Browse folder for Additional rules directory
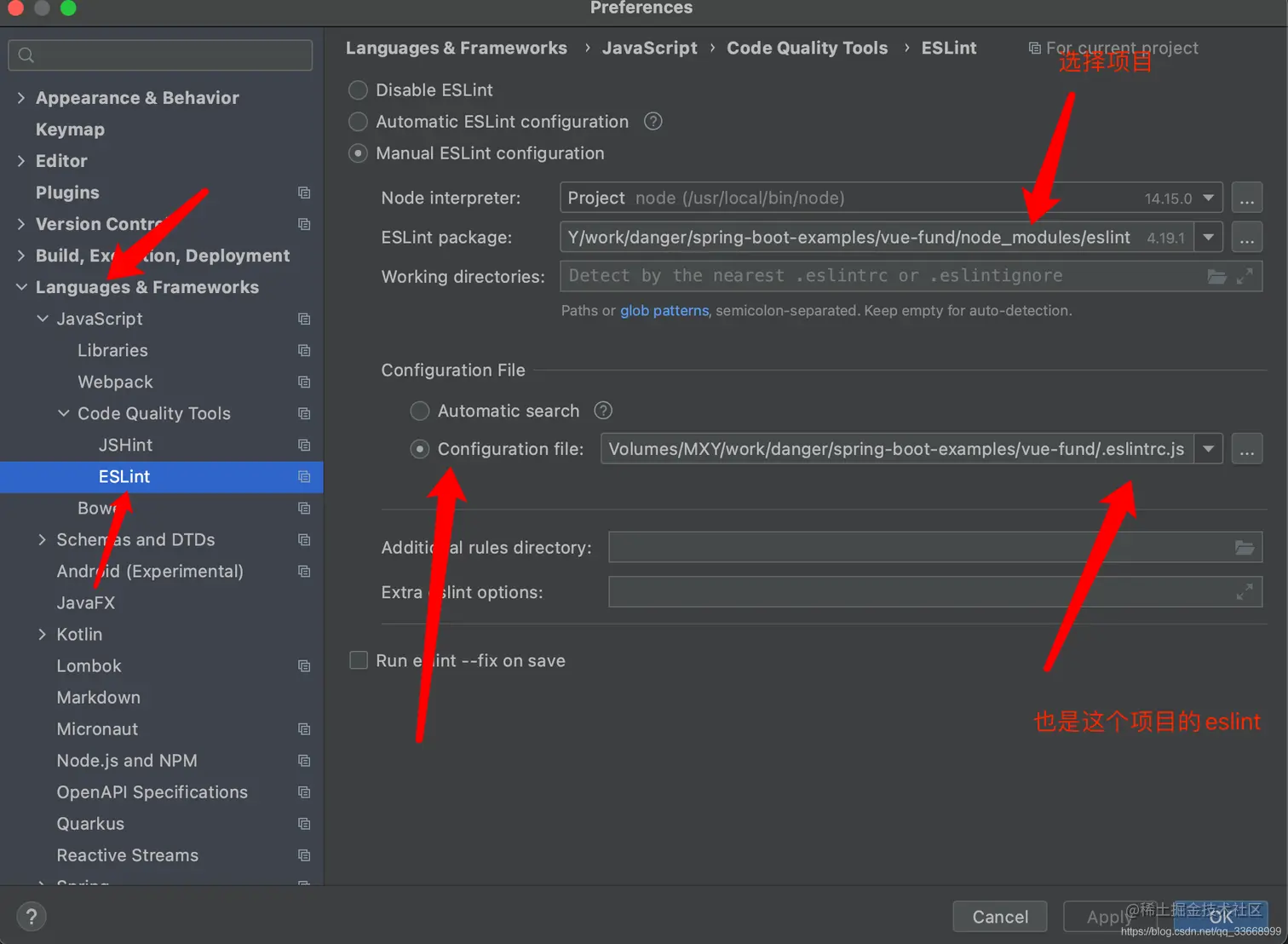 [x=1245, y=547]
